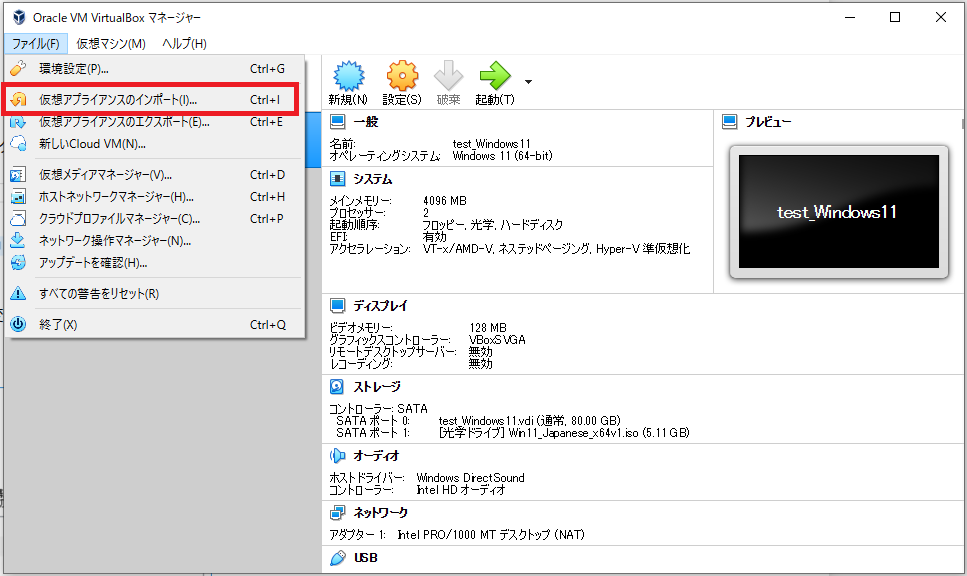Open the ストレージ section heading link
967x576 pixels.
tap(377, 387)
